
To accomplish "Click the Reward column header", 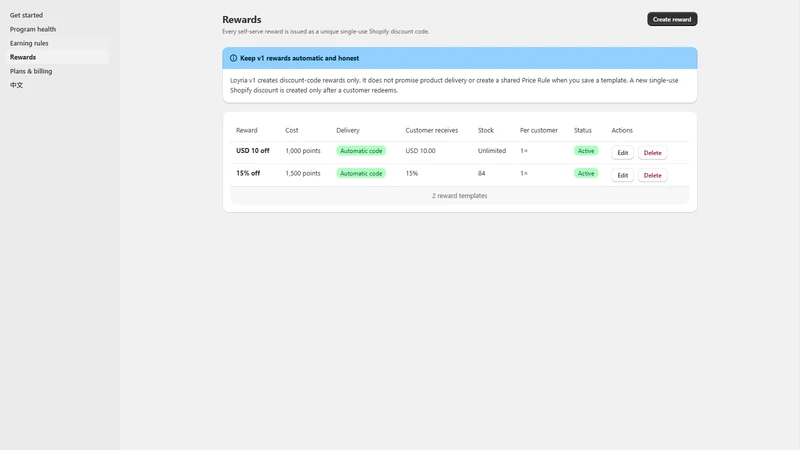I will [246, 131].
